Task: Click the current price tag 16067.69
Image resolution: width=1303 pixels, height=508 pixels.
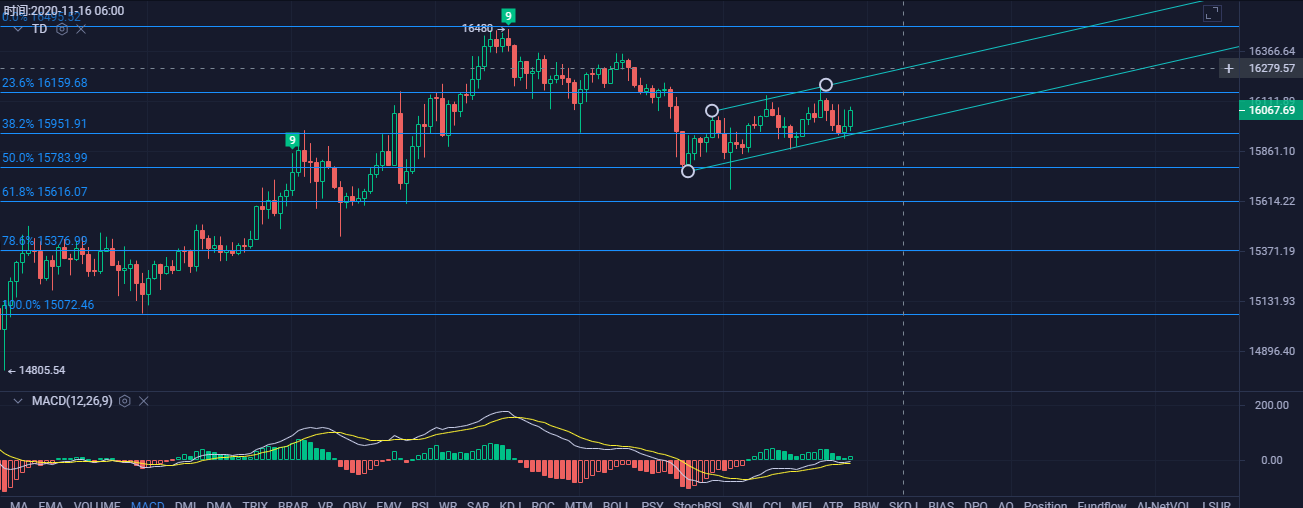Action: pyautogui.click(x=1271, y=110)
